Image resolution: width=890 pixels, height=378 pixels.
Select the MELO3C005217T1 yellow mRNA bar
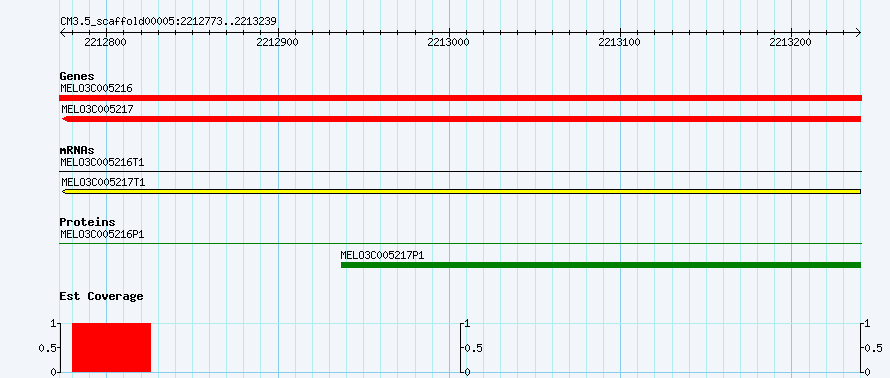[x=461, y=191]
